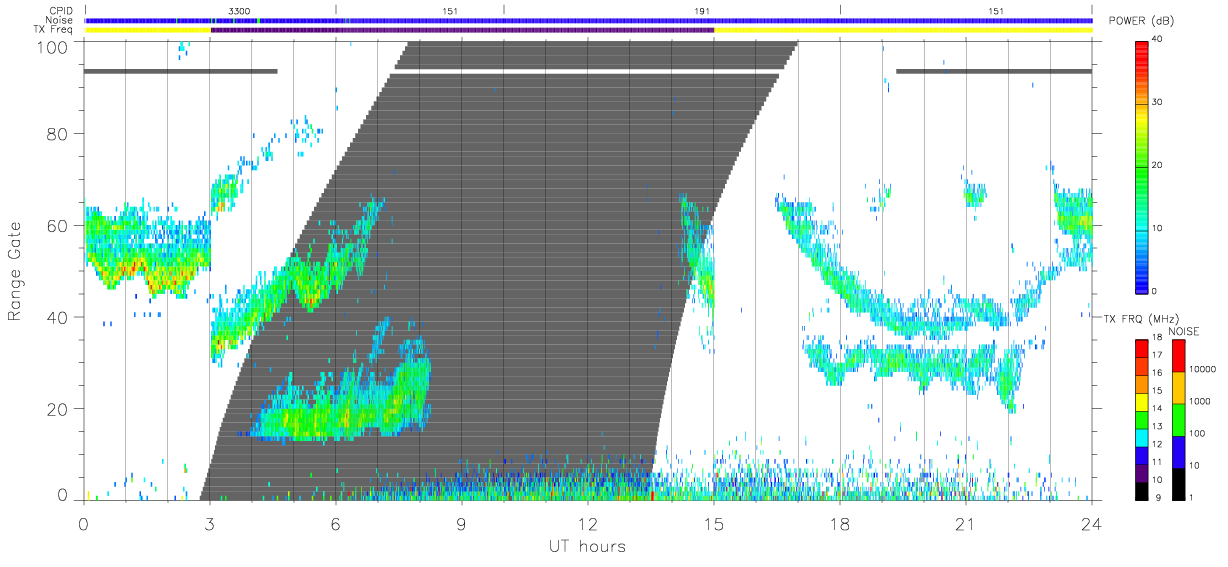Click x-axis tick label "18"
Screen dimensions: 1228x567
(840, 525)
